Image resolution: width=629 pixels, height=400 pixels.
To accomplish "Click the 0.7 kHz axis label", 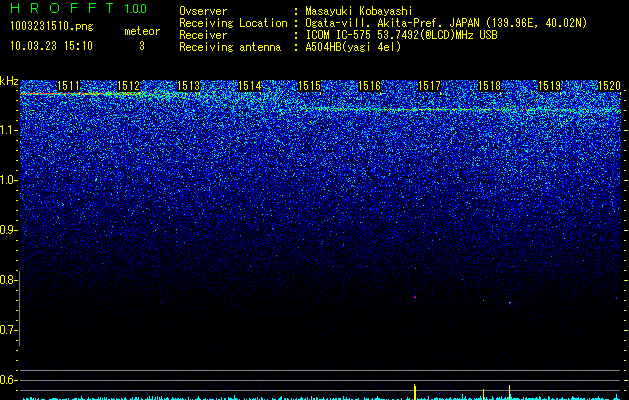I will [9, 330].
